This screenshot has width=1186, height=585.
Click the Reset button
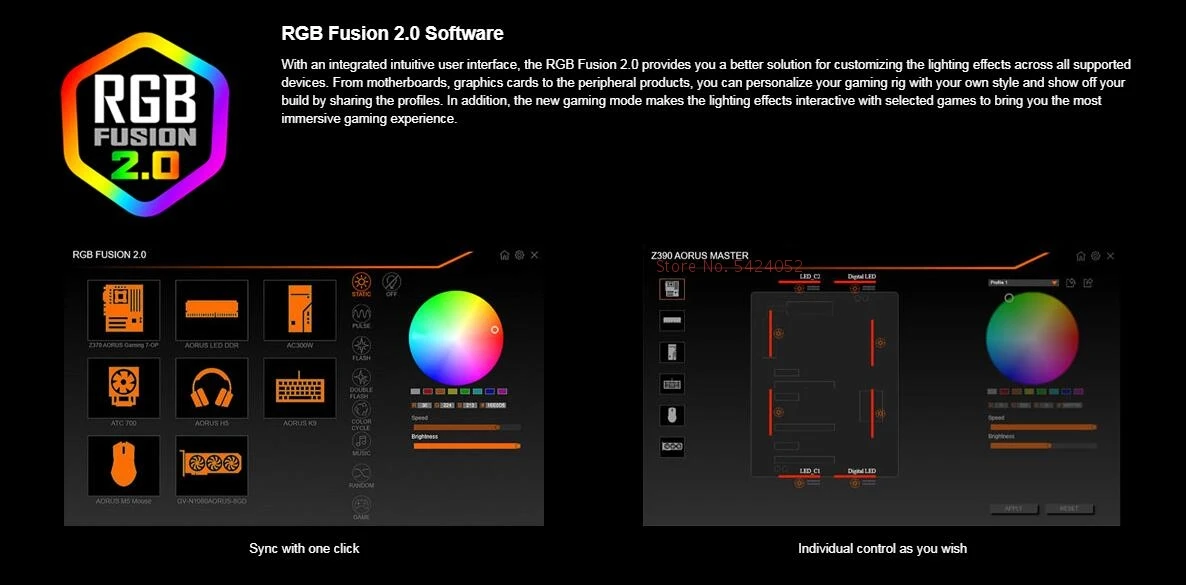click(1070, 509)
